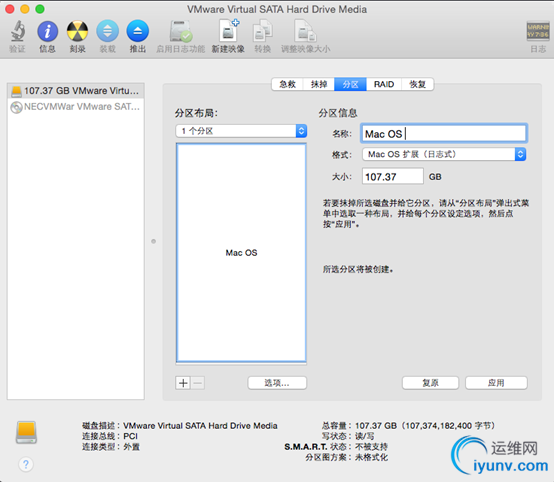Click the yellow minimize window button
The height and width of the screenshot is (482, 554).
tap(25, 9)
